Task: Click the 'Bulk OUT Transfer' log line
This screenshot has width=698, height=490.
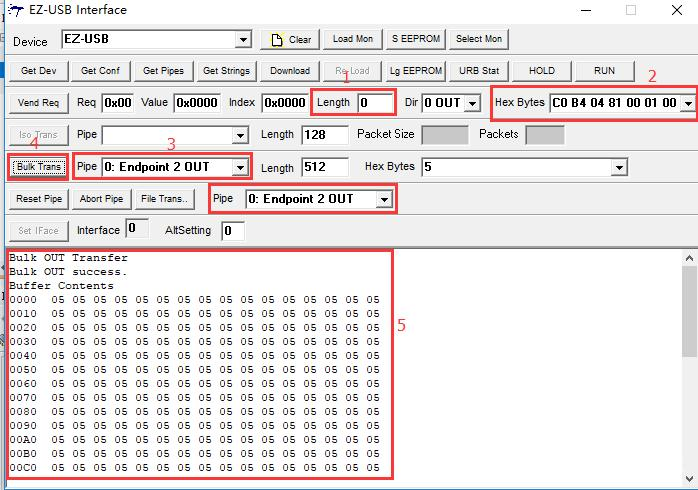Action: click(x=69, y=258)
